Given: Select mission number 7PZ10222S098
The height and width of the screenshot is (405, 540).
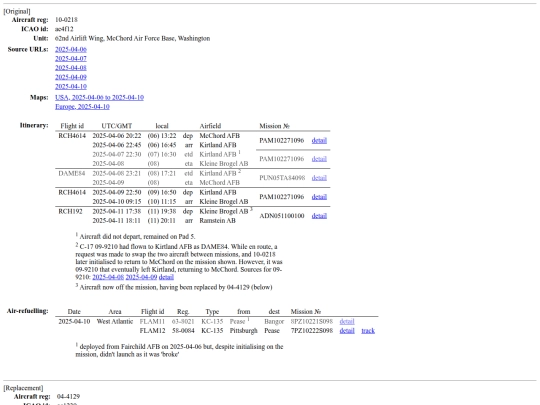Looking at the screenshot, I should point(312,331).
